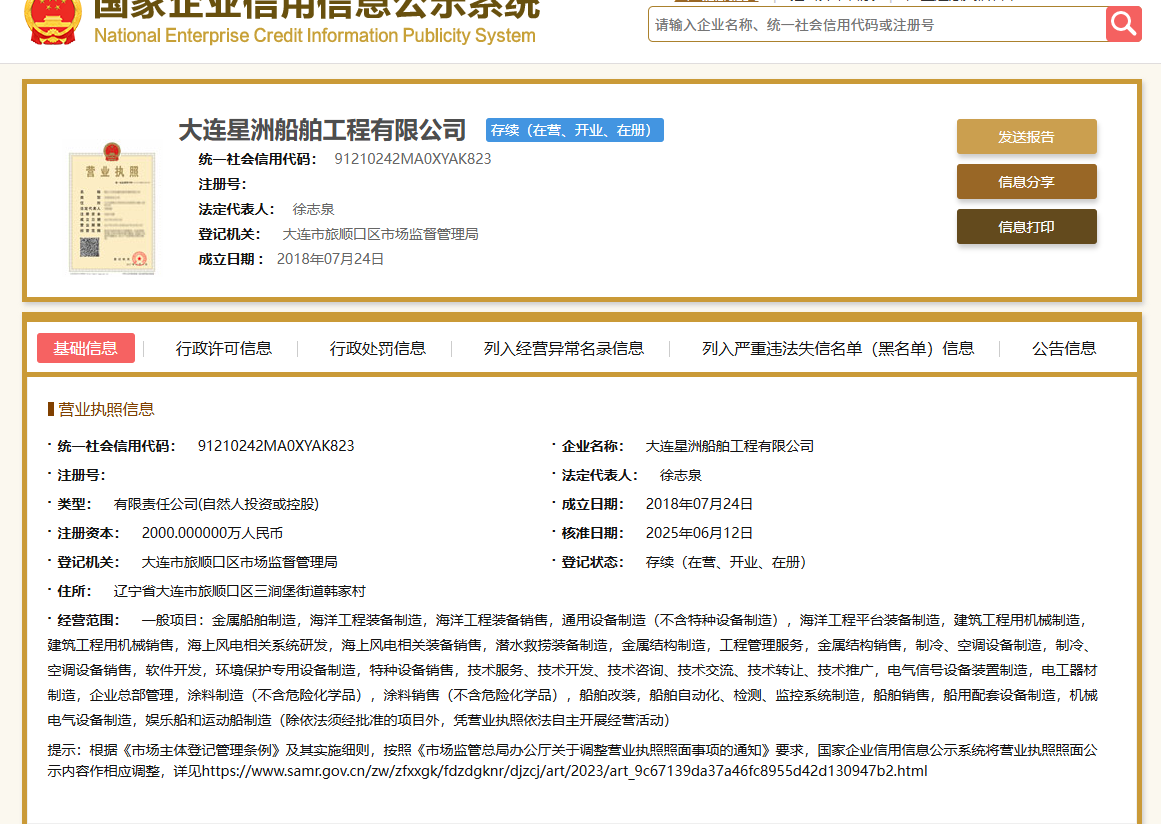Switch to the 公告信息 tab

[x=1064, y=348]
